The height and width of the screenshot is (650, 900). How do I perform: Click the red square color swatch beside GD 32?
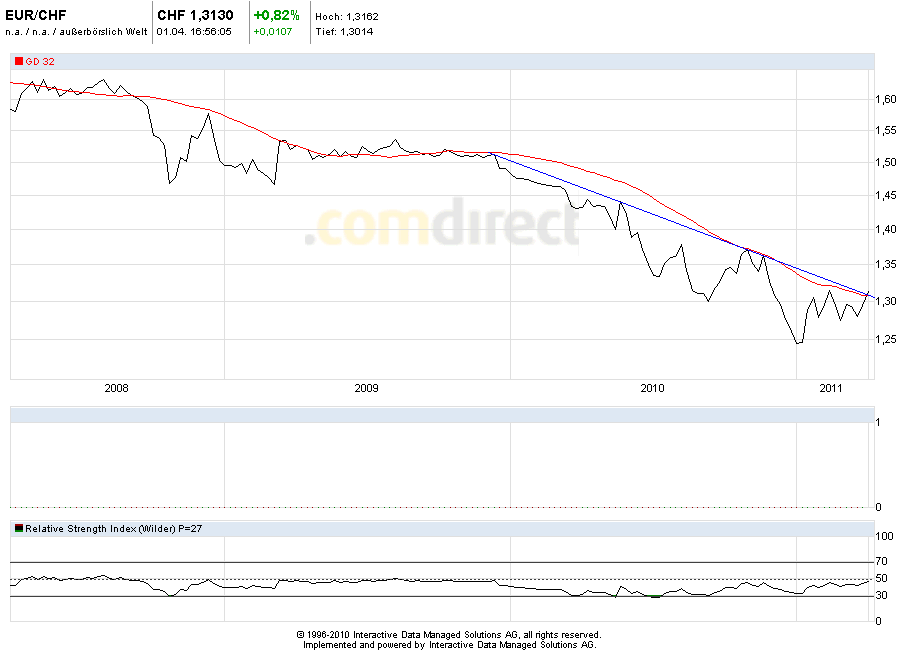tap(17, 61)
